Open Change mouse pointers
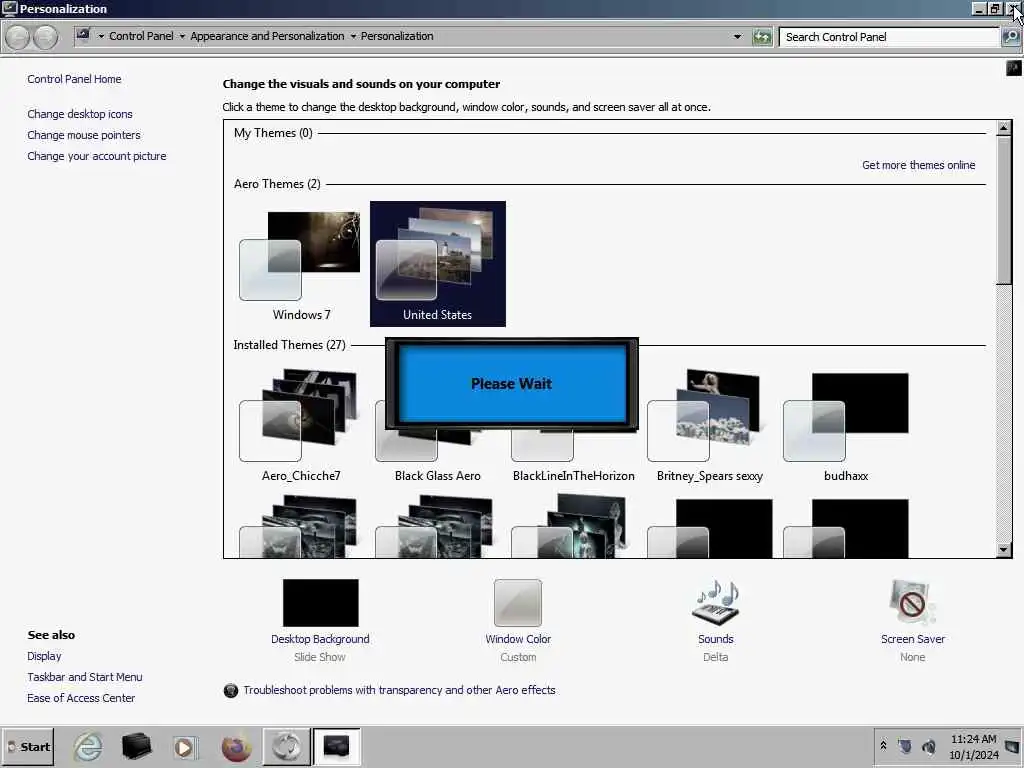 [84, 135]
